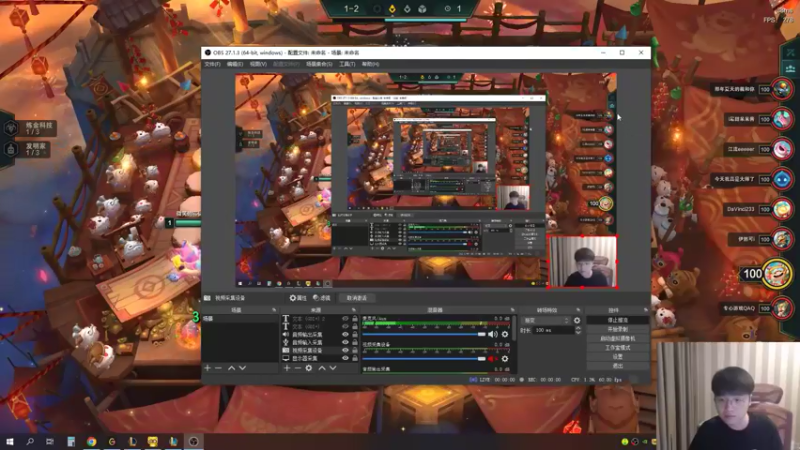Open the 视图(V) menu in OBS
800x450 pixels.
258,64
